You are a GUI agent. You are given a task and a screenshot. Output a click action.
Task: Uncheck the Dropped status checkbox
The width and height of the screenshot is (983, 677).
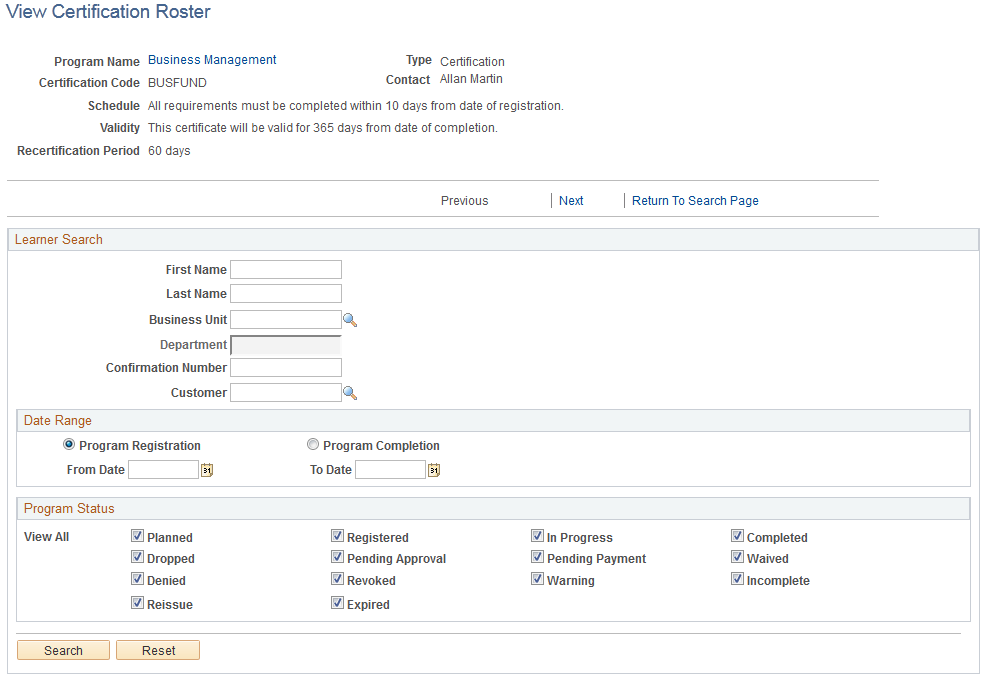tap(137, 557)
